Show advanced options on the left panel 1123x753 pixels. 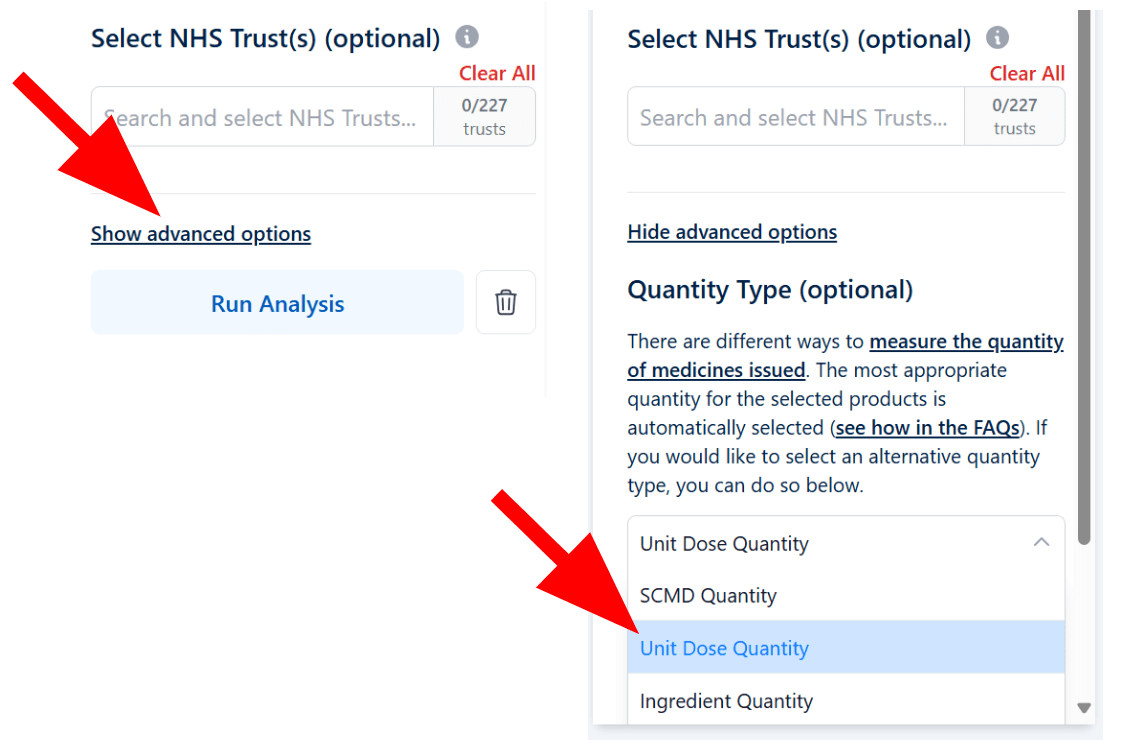point(200,233)
